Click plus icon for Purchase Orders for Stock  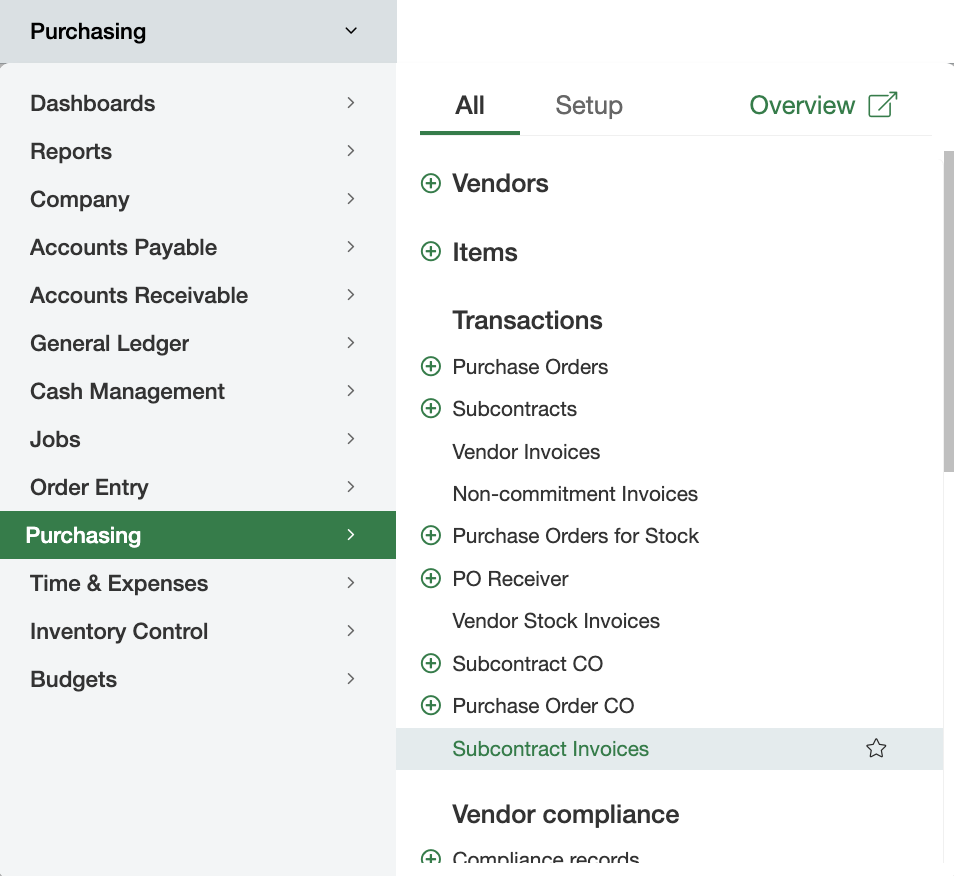tap(431, 535)
